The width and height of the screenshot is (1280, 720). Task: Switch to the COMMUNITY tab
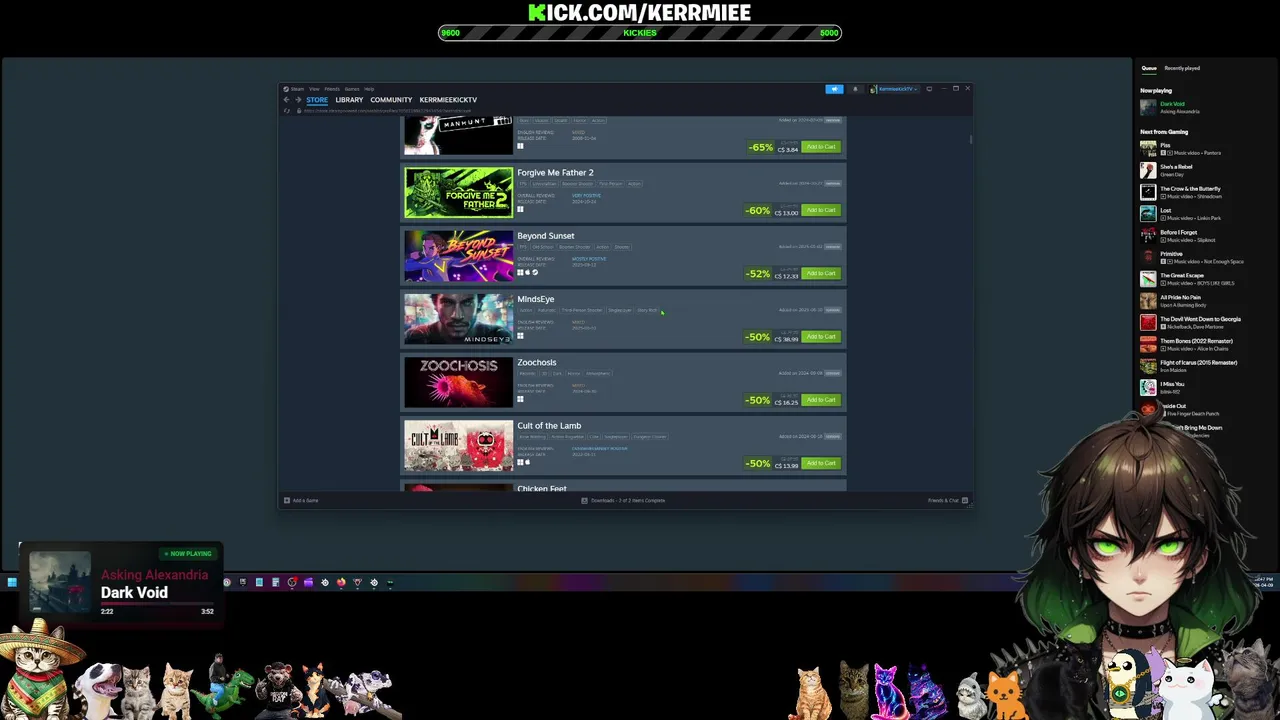[391, 100]
